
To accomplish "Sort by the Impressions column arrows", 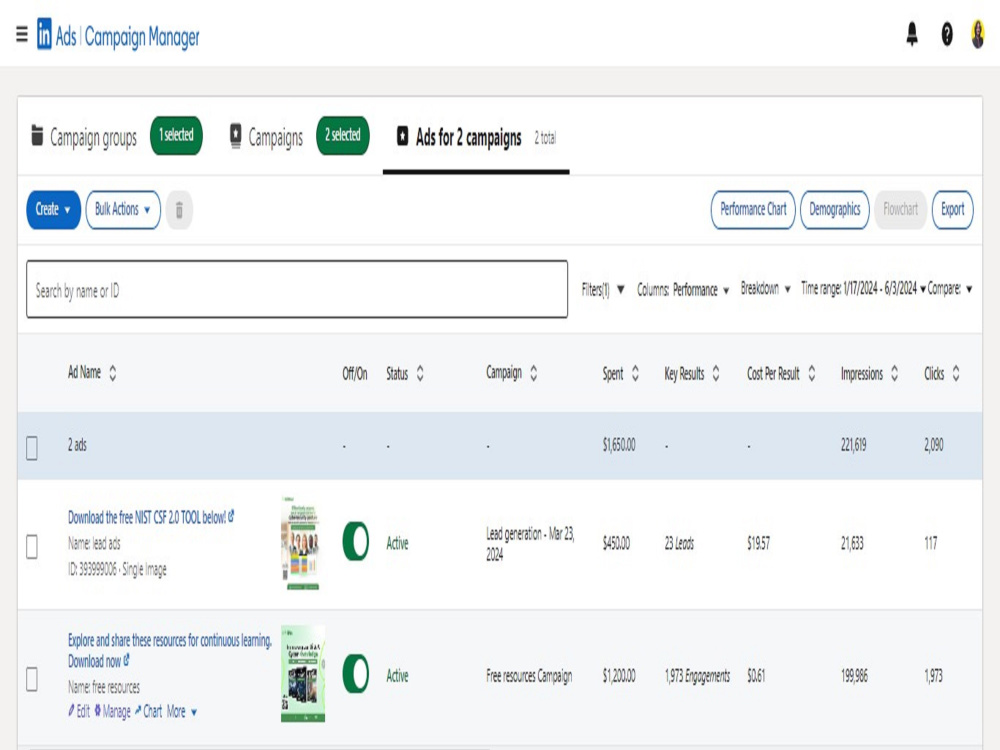I will click(x=894, y=373).
